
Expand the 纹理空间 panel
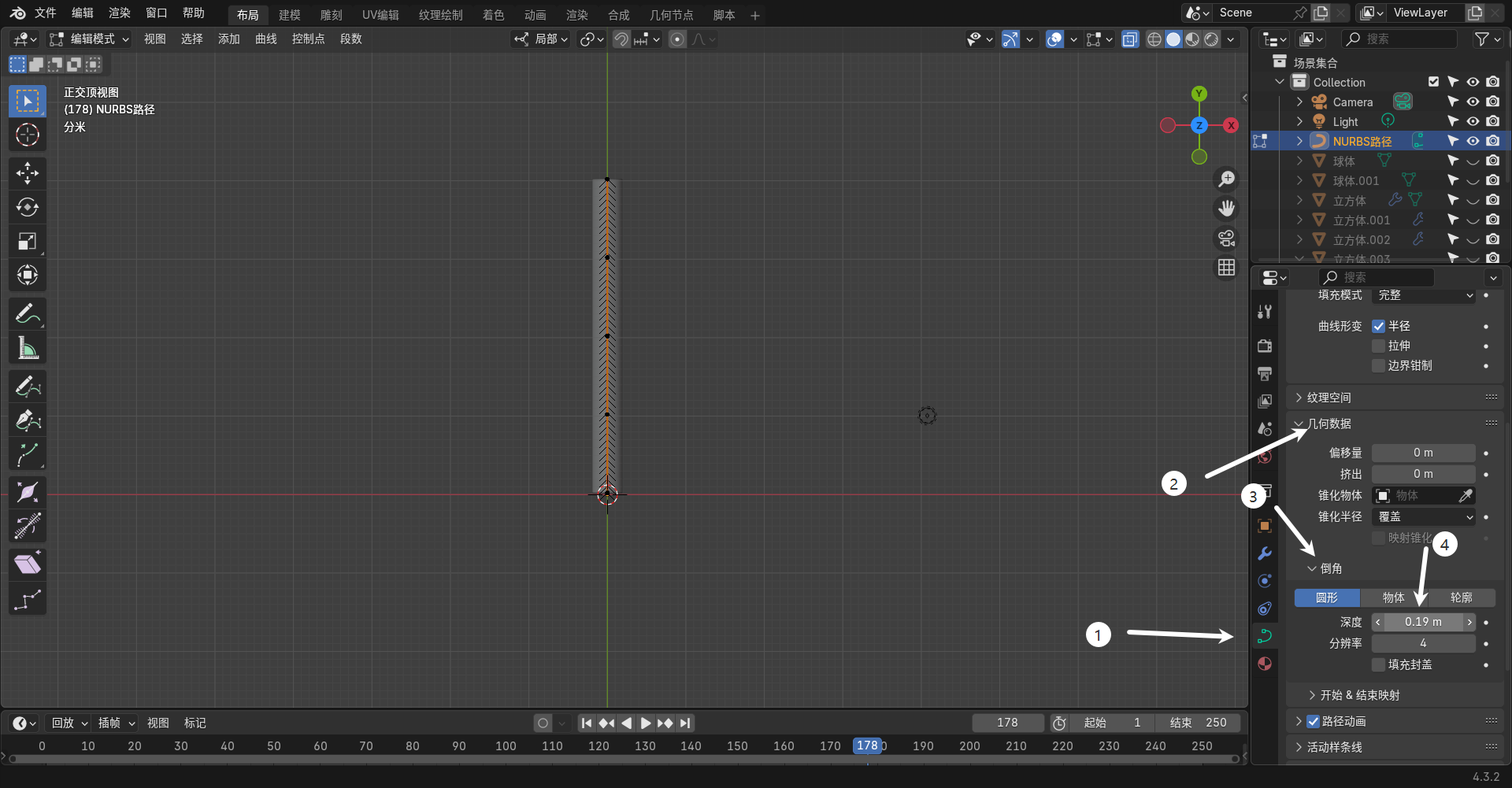point(1329,398)
